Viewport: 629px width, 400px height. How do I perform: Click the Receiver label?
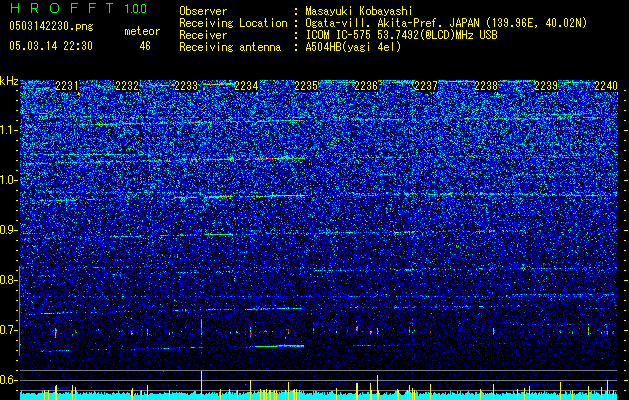pyautogui.click(x=203, y=35)
